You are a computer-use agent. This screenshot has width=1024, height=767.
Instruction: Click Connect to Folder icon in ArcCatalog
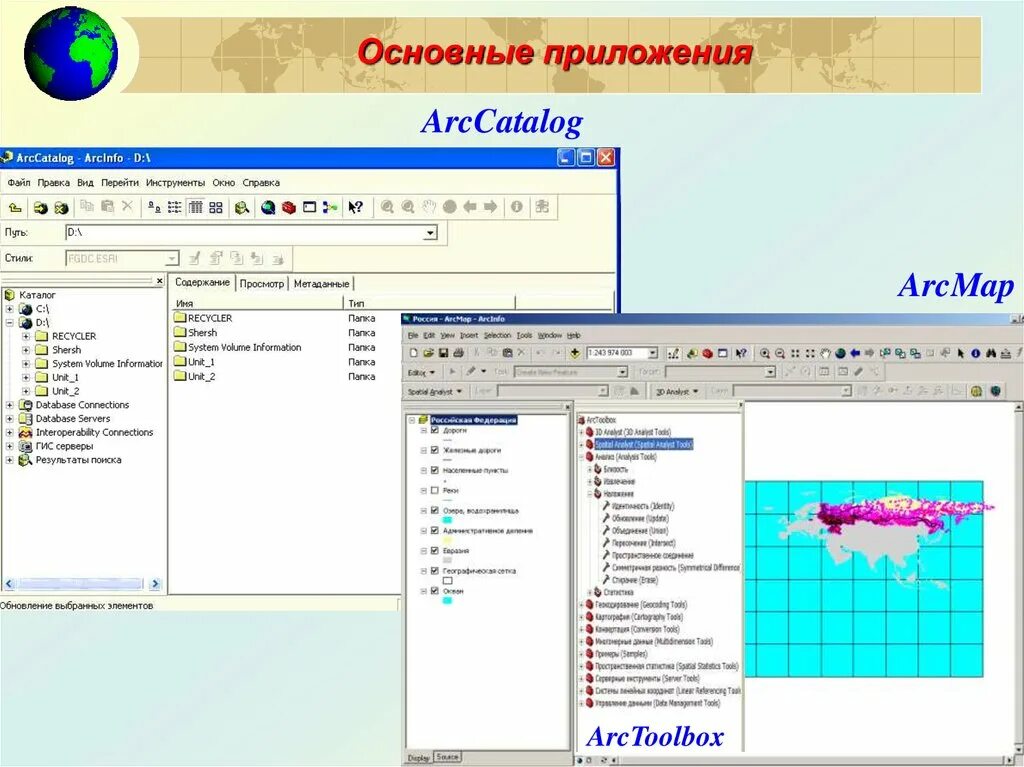click(x=40, y=207)
